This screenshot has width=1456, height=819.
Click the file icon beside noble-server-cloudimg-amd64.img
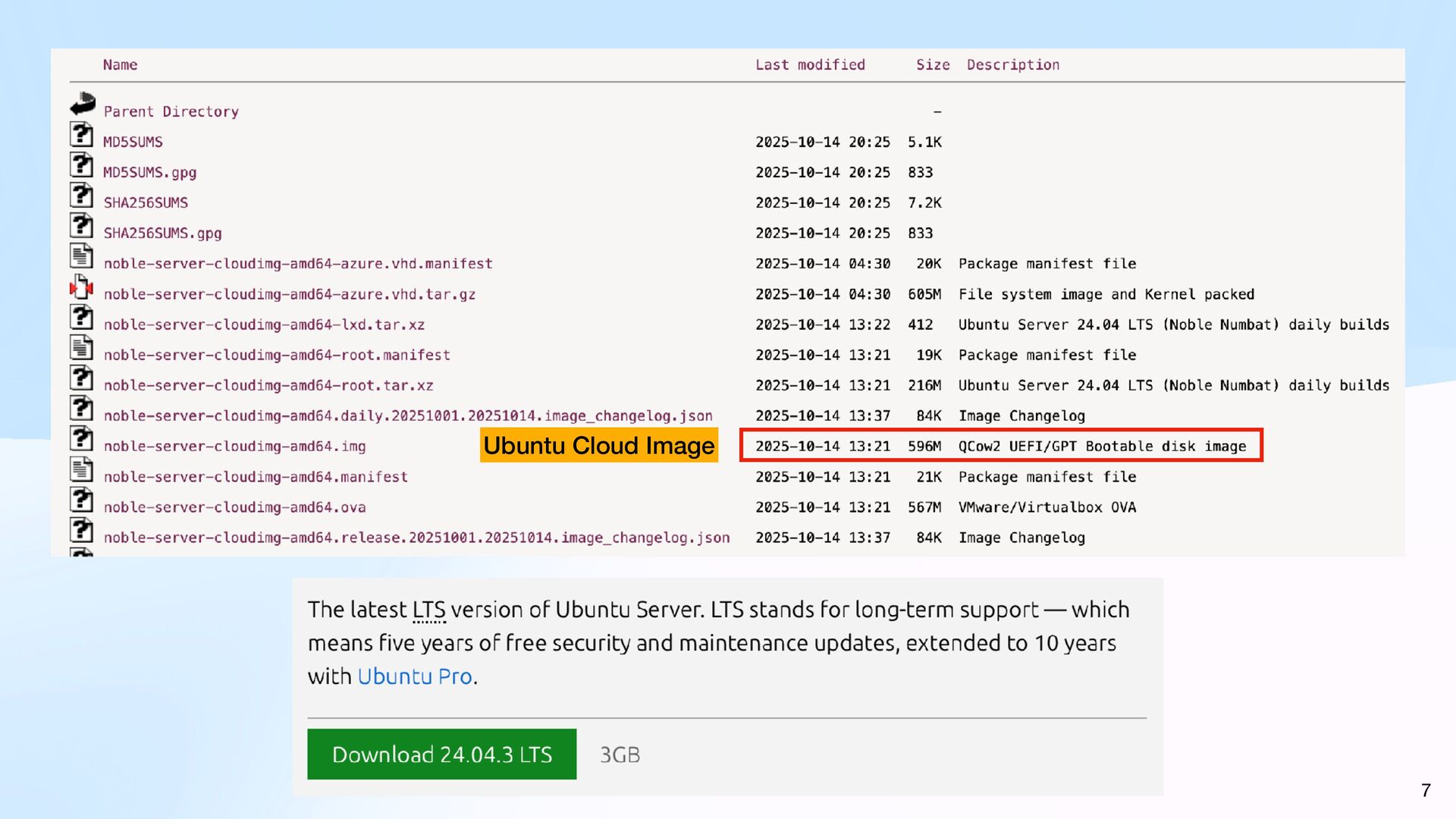click(82, 439)
